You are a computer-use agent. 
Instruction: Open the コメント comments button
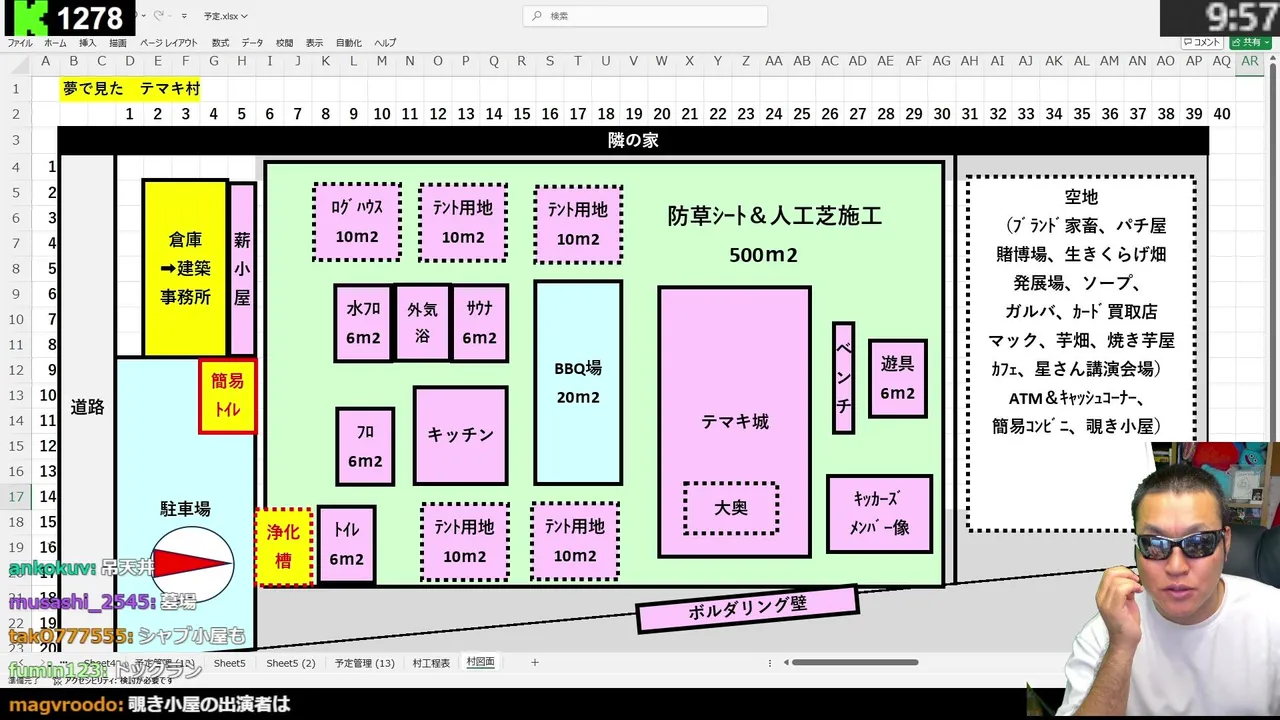[x=1202, y=43]
